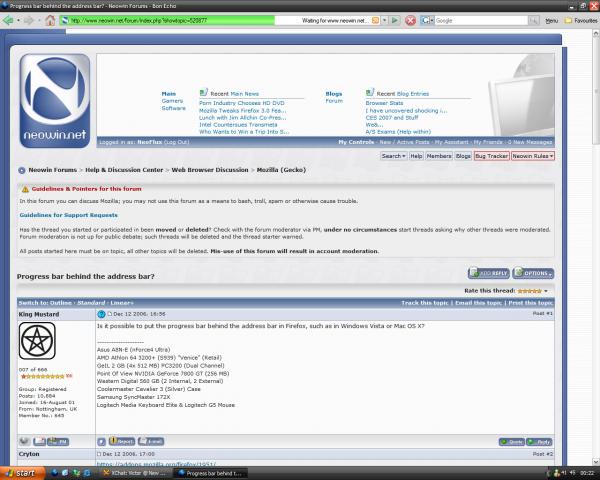This screenshot has width=600, height=480.
Task: Click the browser Back arrow
Action: click(8, 20)
